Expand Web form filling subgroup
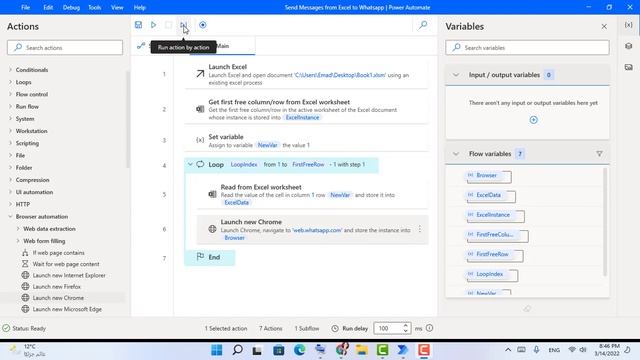The image size is (640, 360). (18, 241)
